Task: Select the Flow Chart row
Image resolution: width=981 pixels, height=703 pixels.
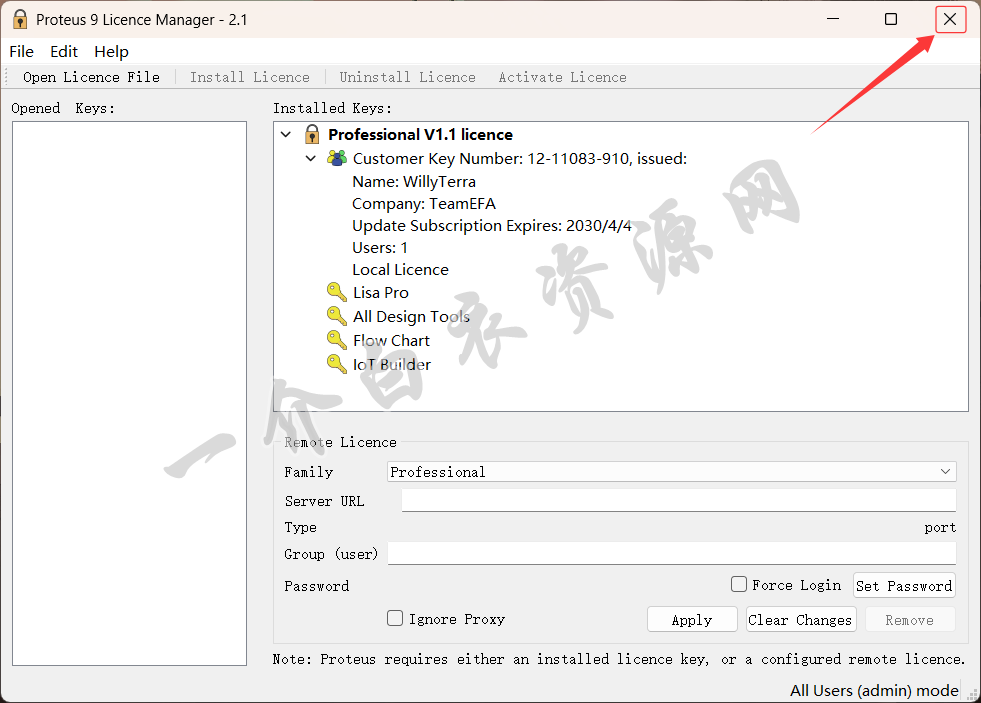Action: (391, 340)
